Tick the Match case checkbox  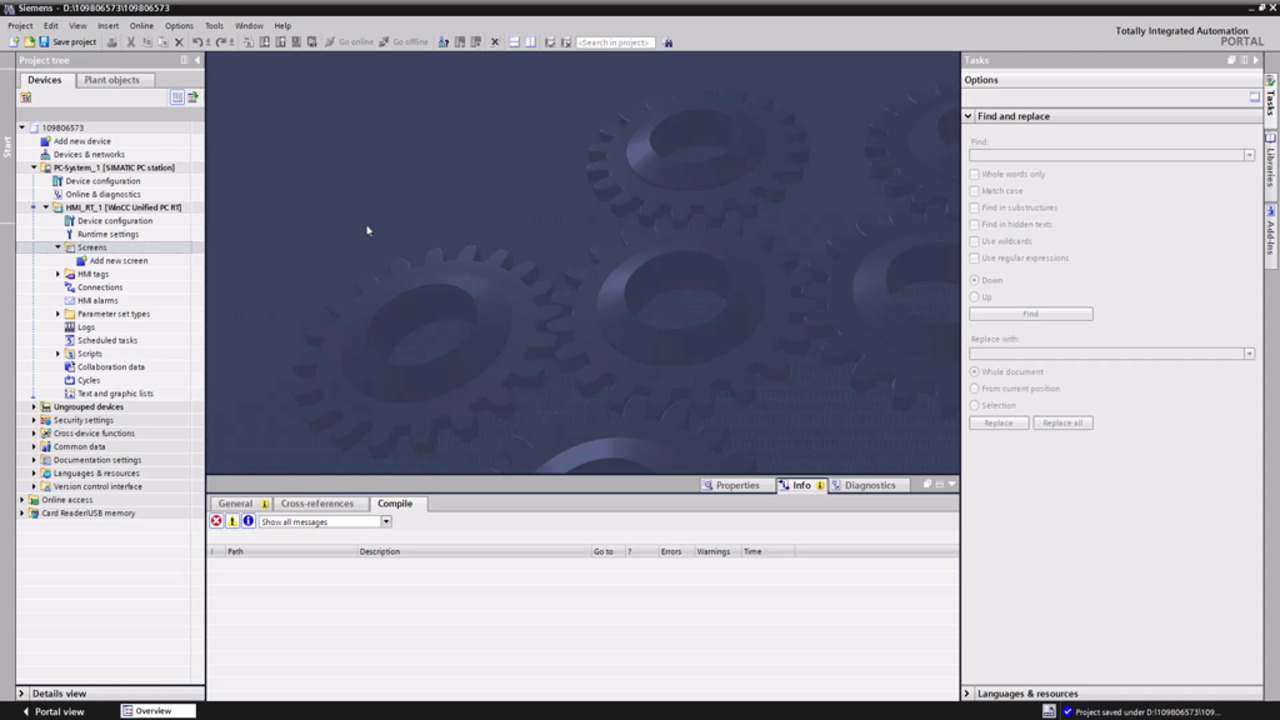click(x=975, y=191)
